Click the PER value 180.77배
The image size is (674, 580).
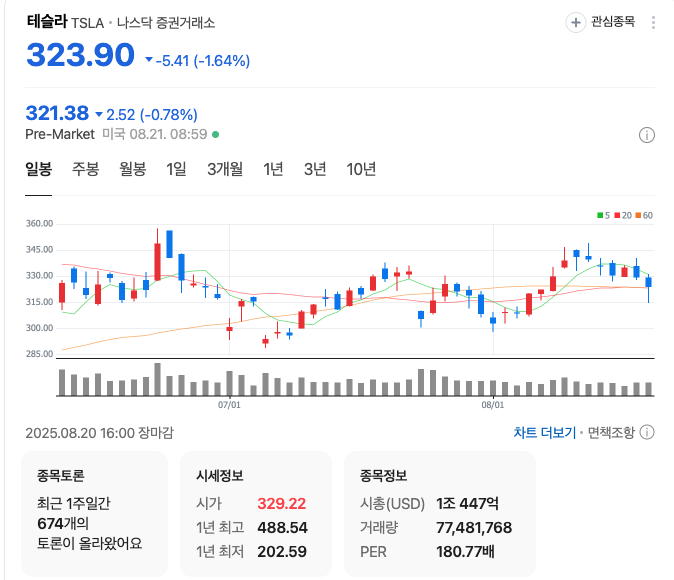point(466,552)
